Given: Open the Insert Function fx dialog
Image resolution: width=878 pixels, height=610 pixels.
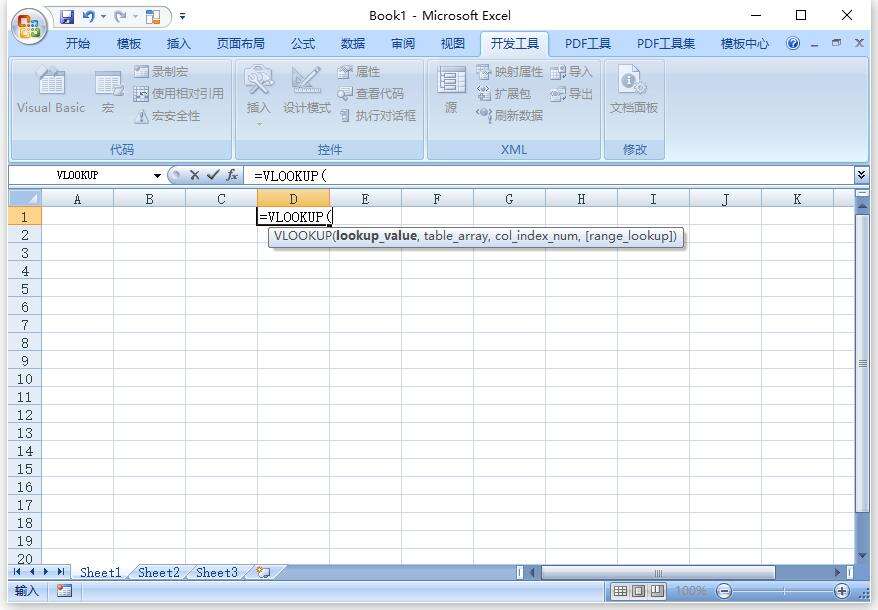Looking at the screenshot, I should pos(232,175).
